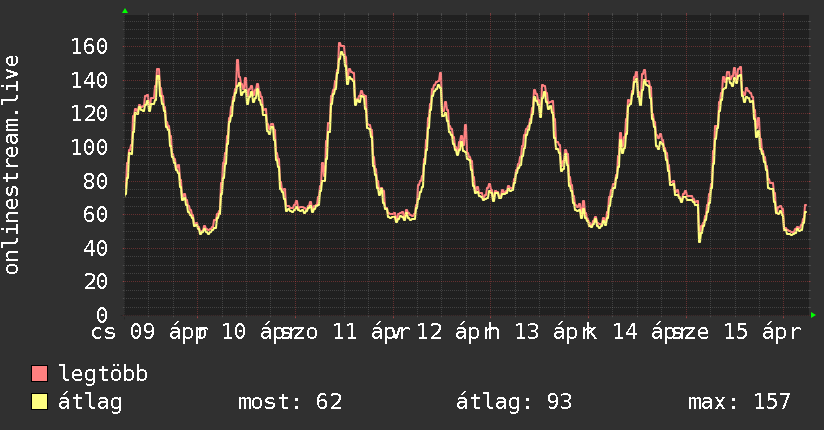Click the onlinestream.live vertical axis title

click(x=12, y=165)
